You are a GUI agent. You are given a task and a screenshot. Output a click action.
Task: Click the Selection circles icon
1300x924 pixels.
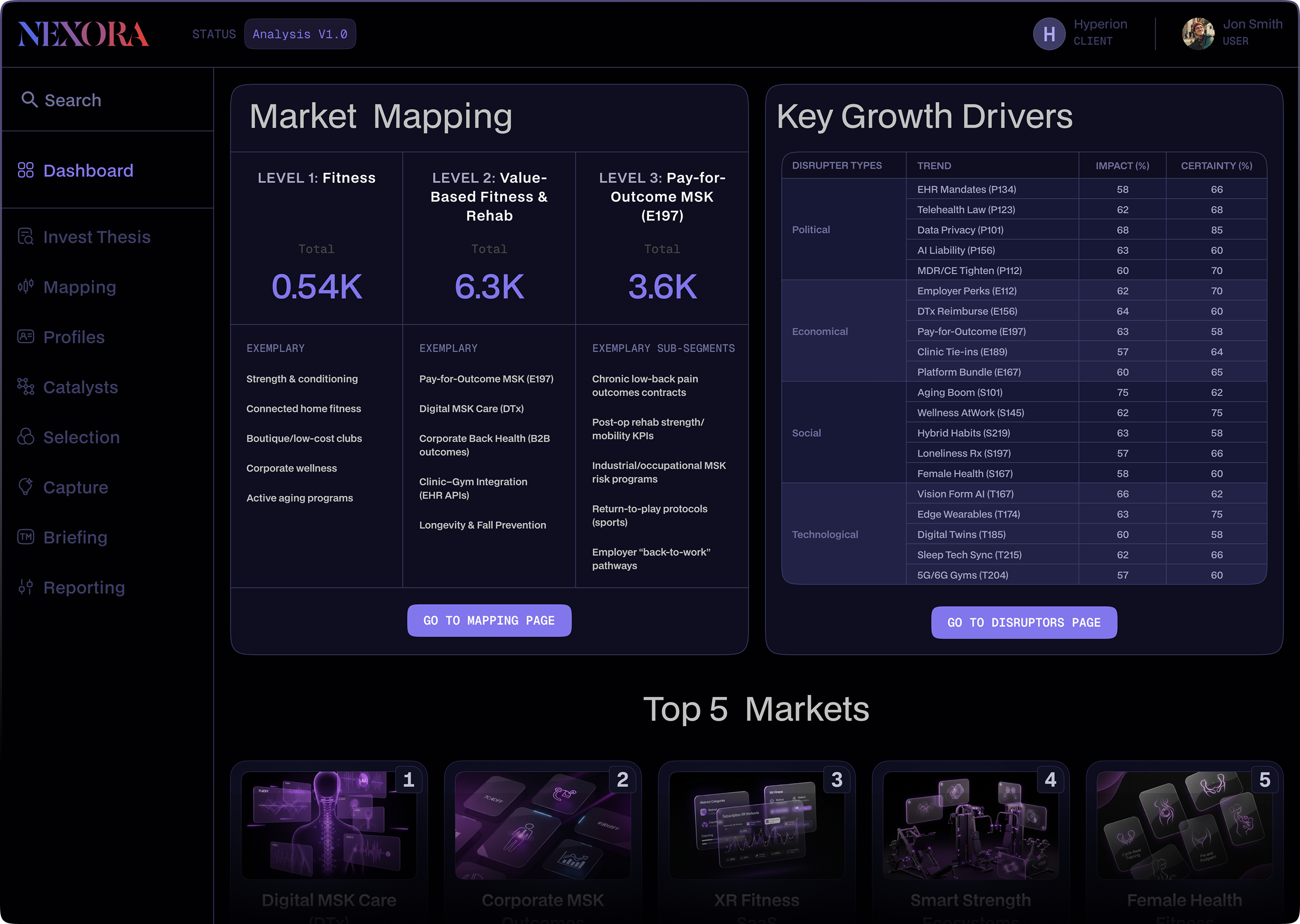tap(25, 436)
